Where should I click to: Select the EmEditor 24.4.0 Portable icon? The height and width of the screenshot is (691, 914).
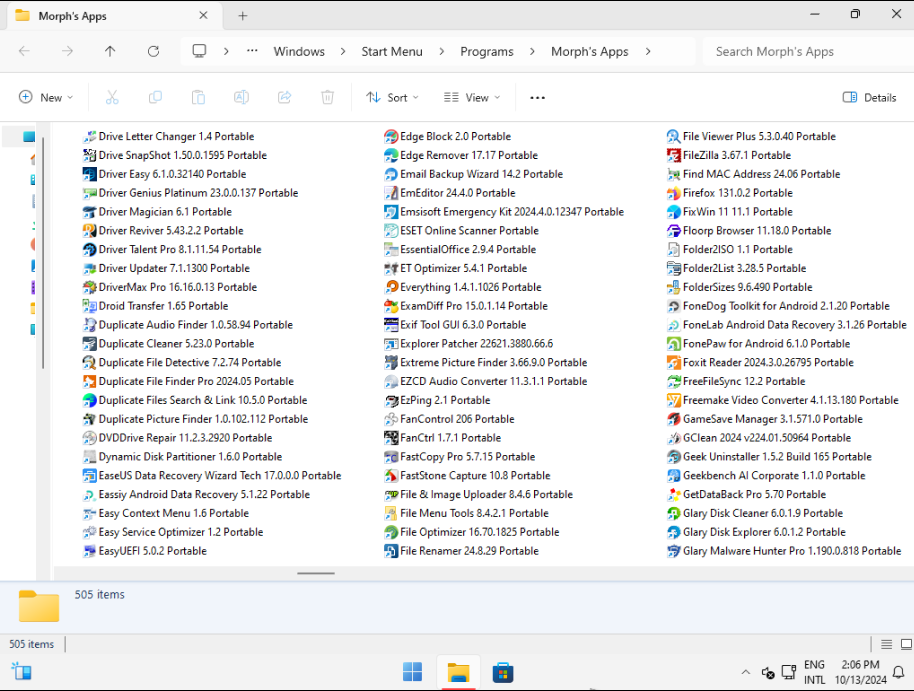click(391, 193)
